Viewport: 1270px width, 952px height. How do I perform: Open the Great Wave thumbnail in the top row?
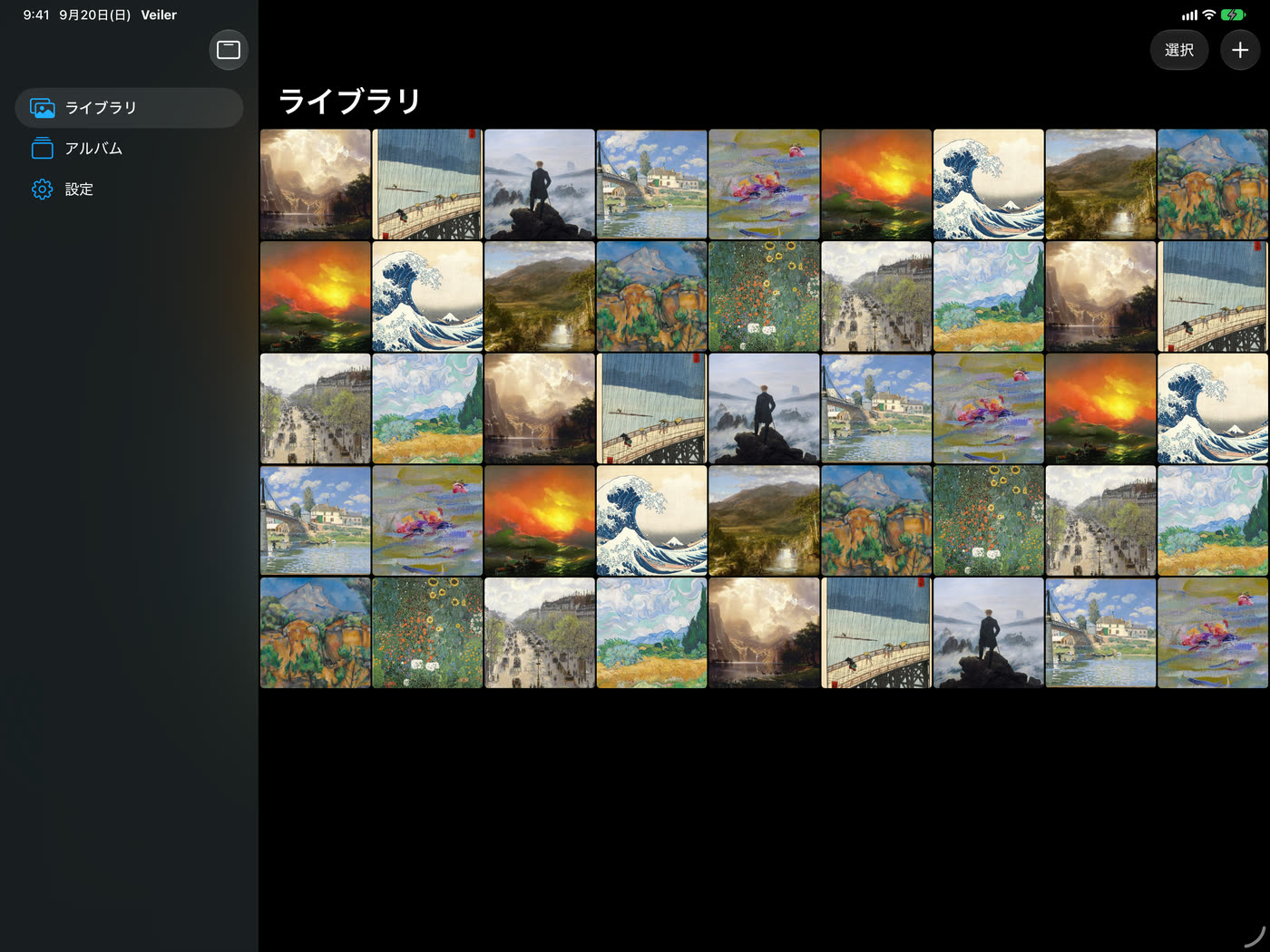click(x=989, y=184)
